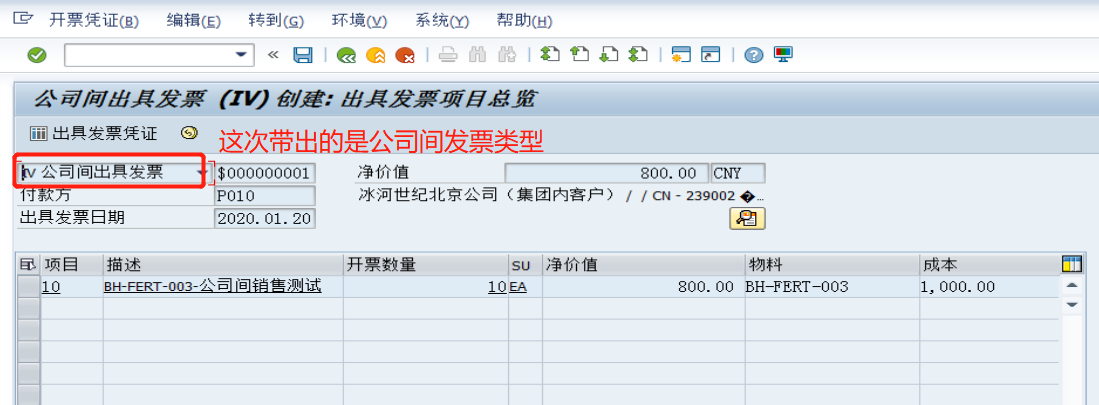Open the command field dropdown arrow
This screenshot has height=405, width=1099.
coord(241,55)
